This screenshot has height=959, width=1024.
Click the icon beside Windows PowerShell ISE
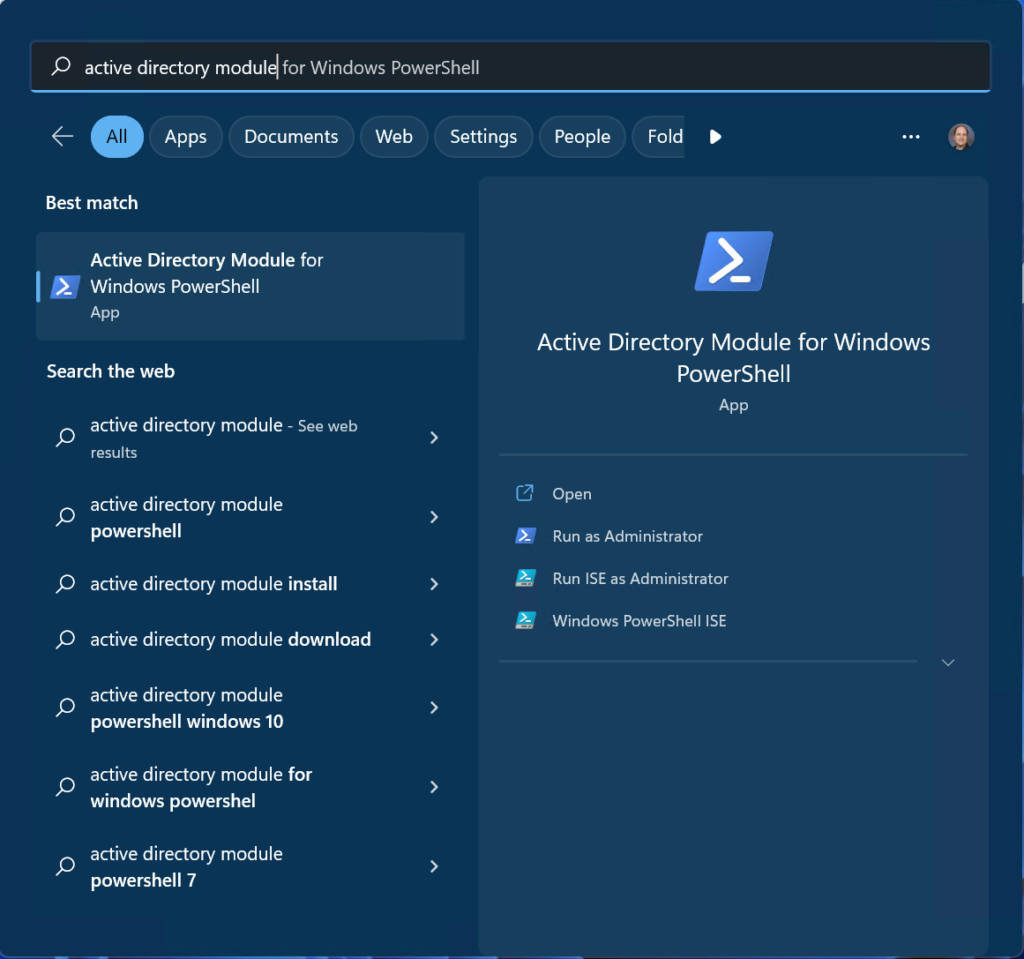point(525,621)
